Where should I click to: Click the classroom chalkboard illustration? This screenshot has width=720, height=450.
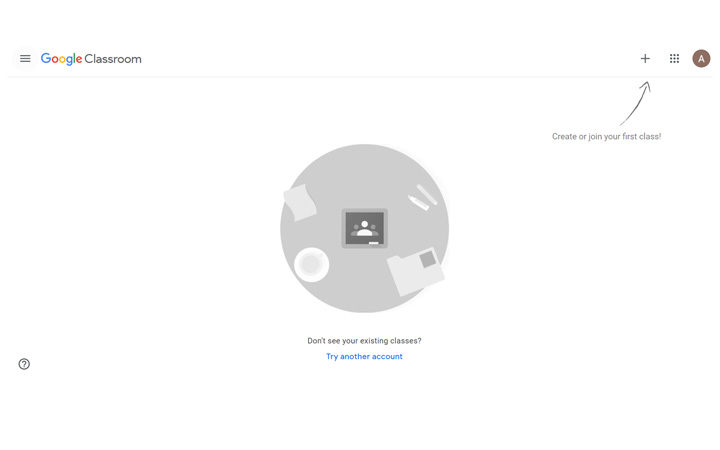(365, 228)
